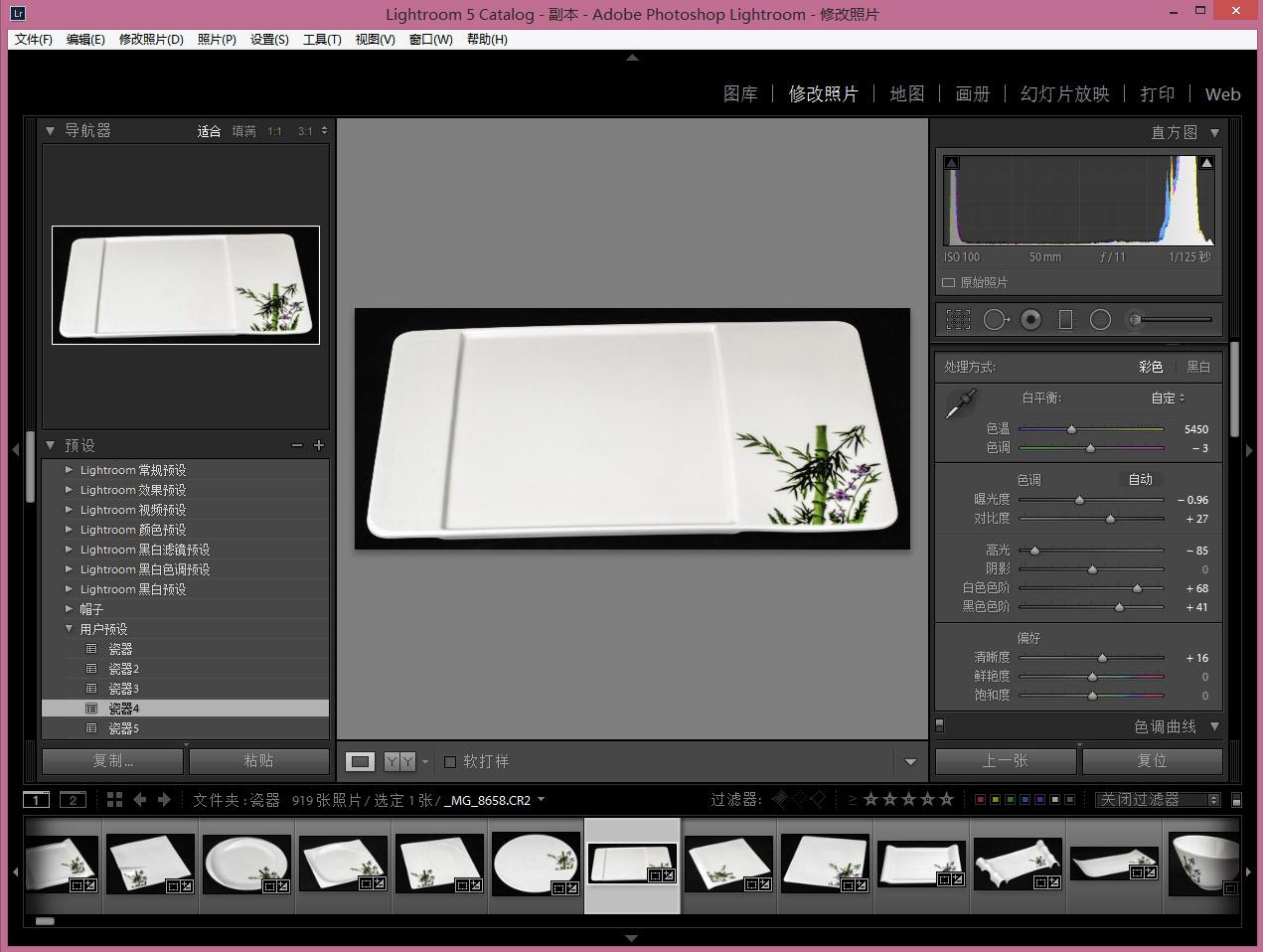Viewport: 1263px width, 952px height.
Task: Expand the Lightroom 常规预设 preset folder
Action: [69, 470]
